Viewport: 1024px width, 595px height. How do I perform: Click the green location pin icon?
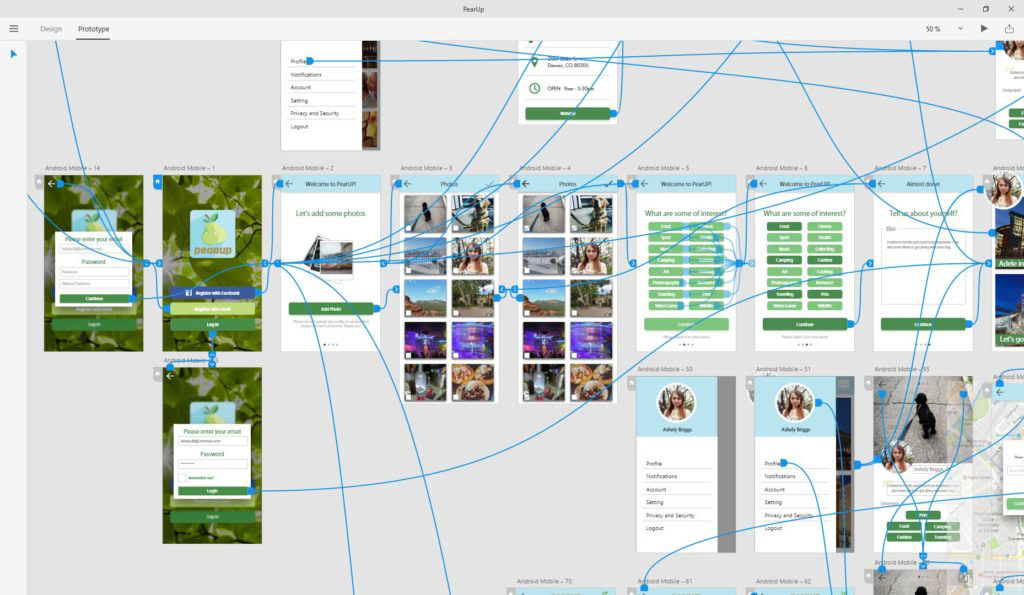pyautogui.click(x=534, y=63)
